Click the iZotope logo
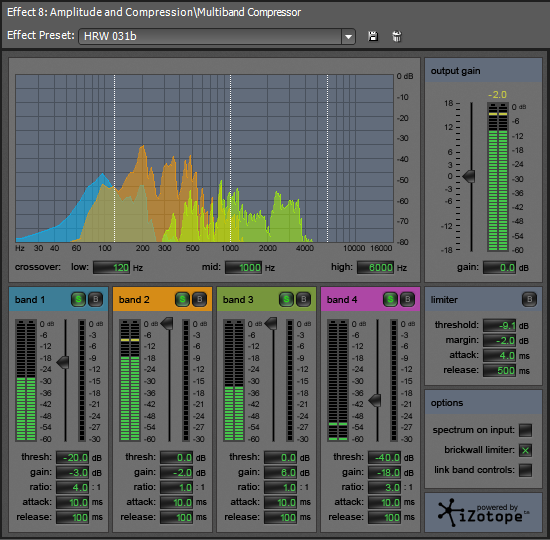550x540 pixels. click(483, 513)
